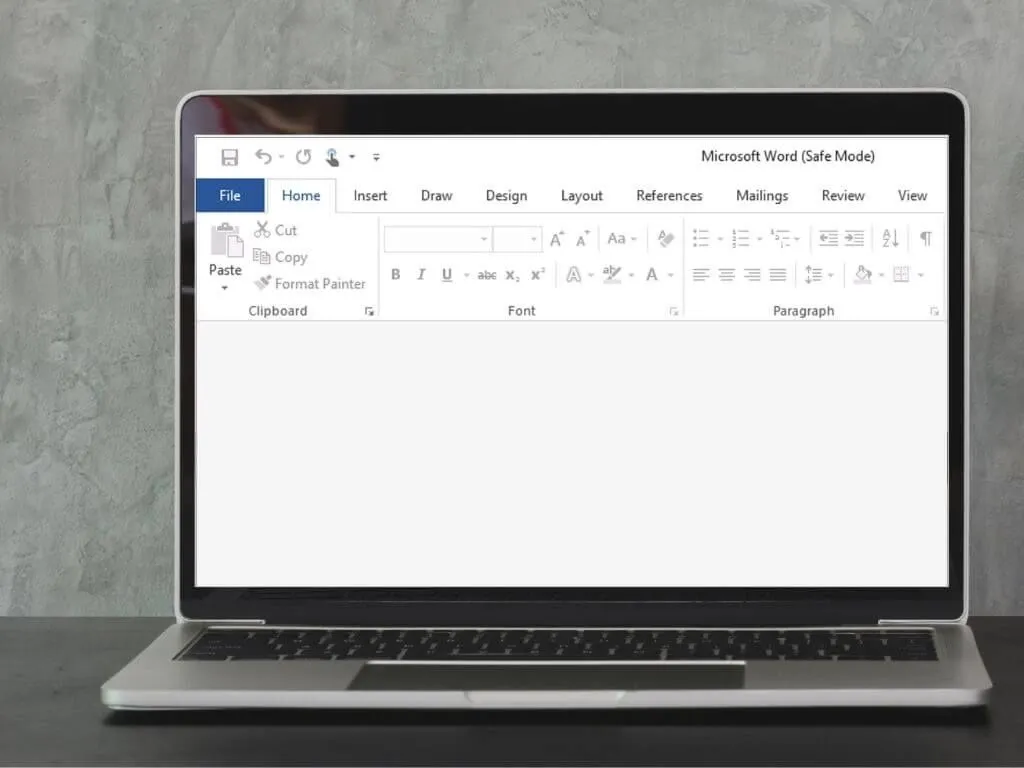Open the font color dropdown arrow
The width and height of the screenshot is (1024, 768).
(671, 275)
